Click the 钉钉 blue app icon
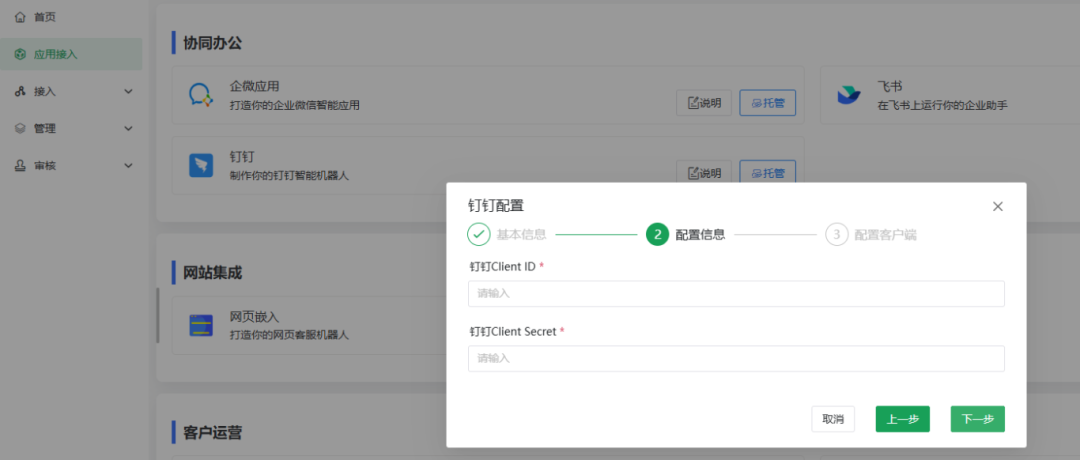 [201, 166]
